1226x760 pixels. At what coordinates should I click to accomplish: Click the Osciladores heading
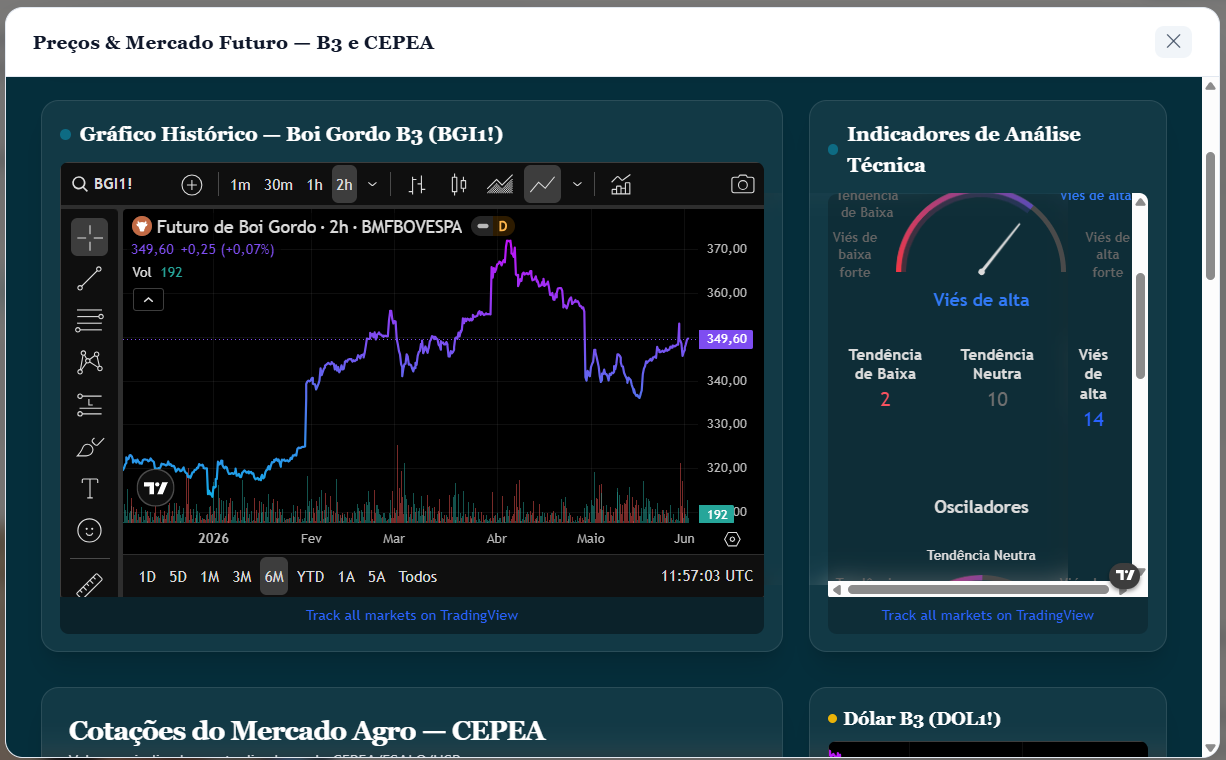coord(981,507)
